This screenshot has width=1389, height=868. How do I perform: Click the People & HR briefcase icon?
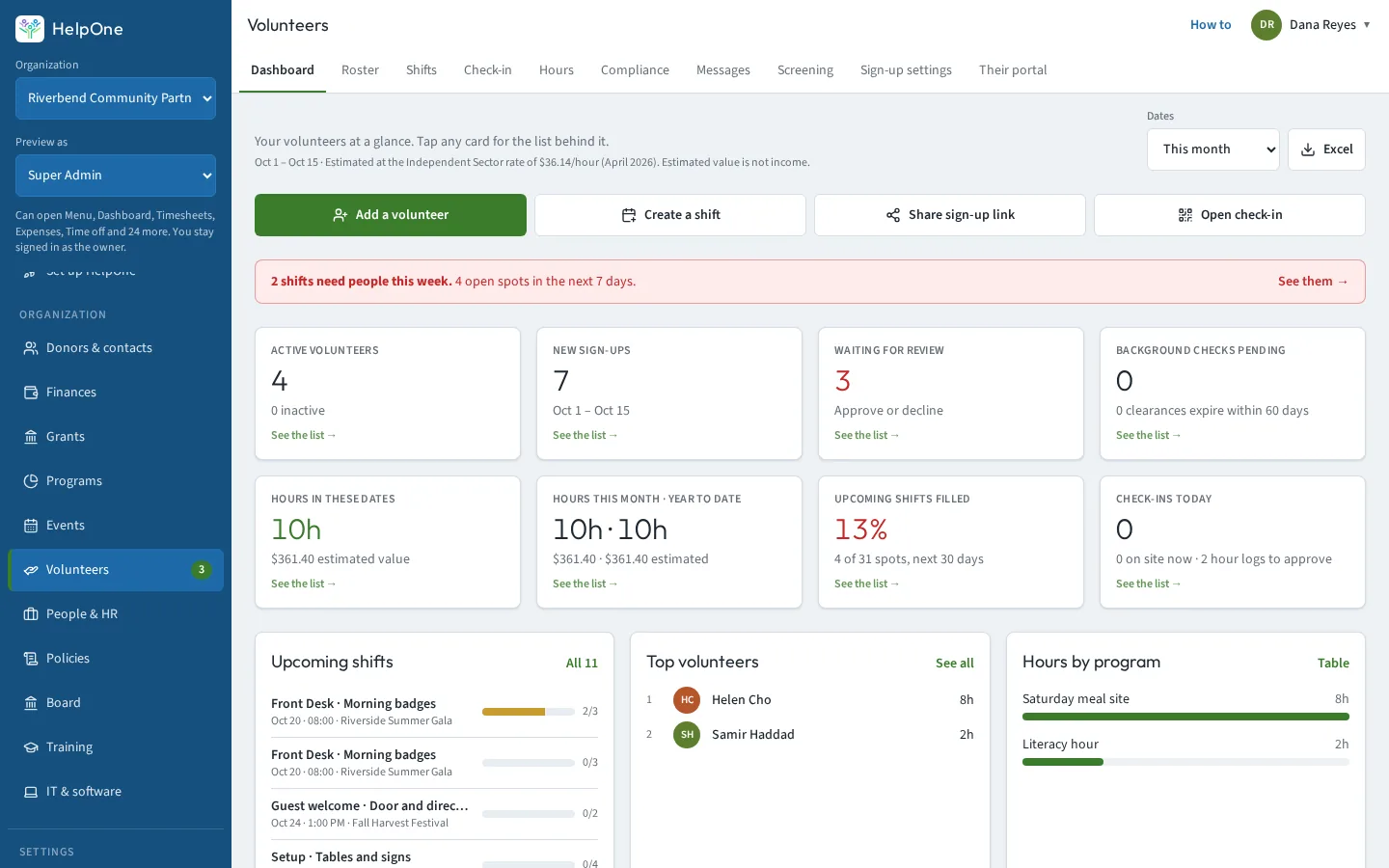(31, 614)
